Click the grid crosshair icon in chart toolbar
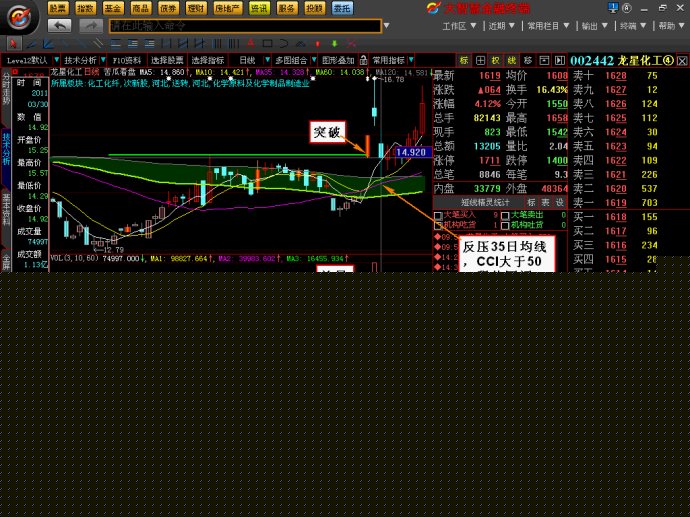Screen dimensions: 690x517 [x=480, y=60]
